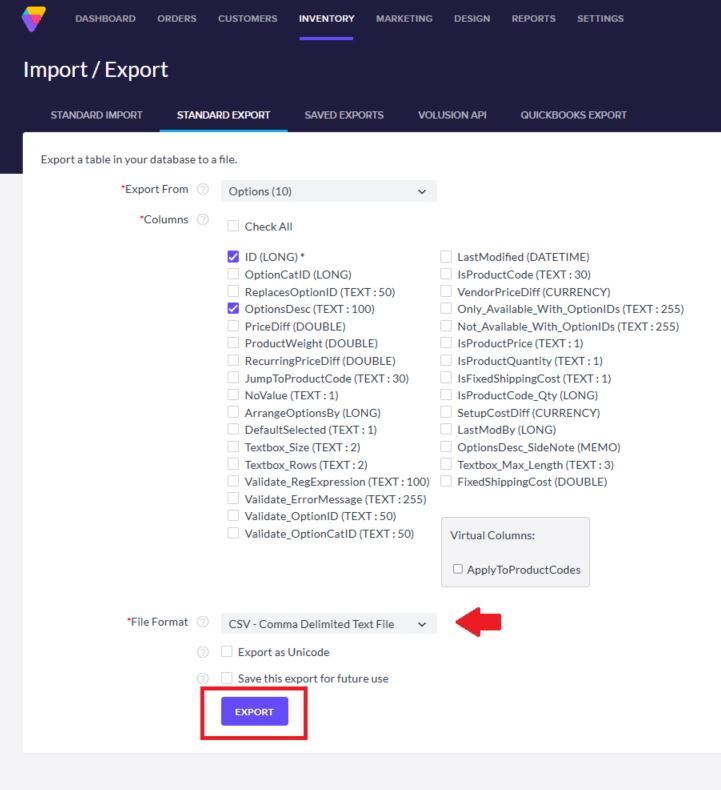Open help icon next to File Format
This screenshot has width=721, height=790.
[203, 622]
